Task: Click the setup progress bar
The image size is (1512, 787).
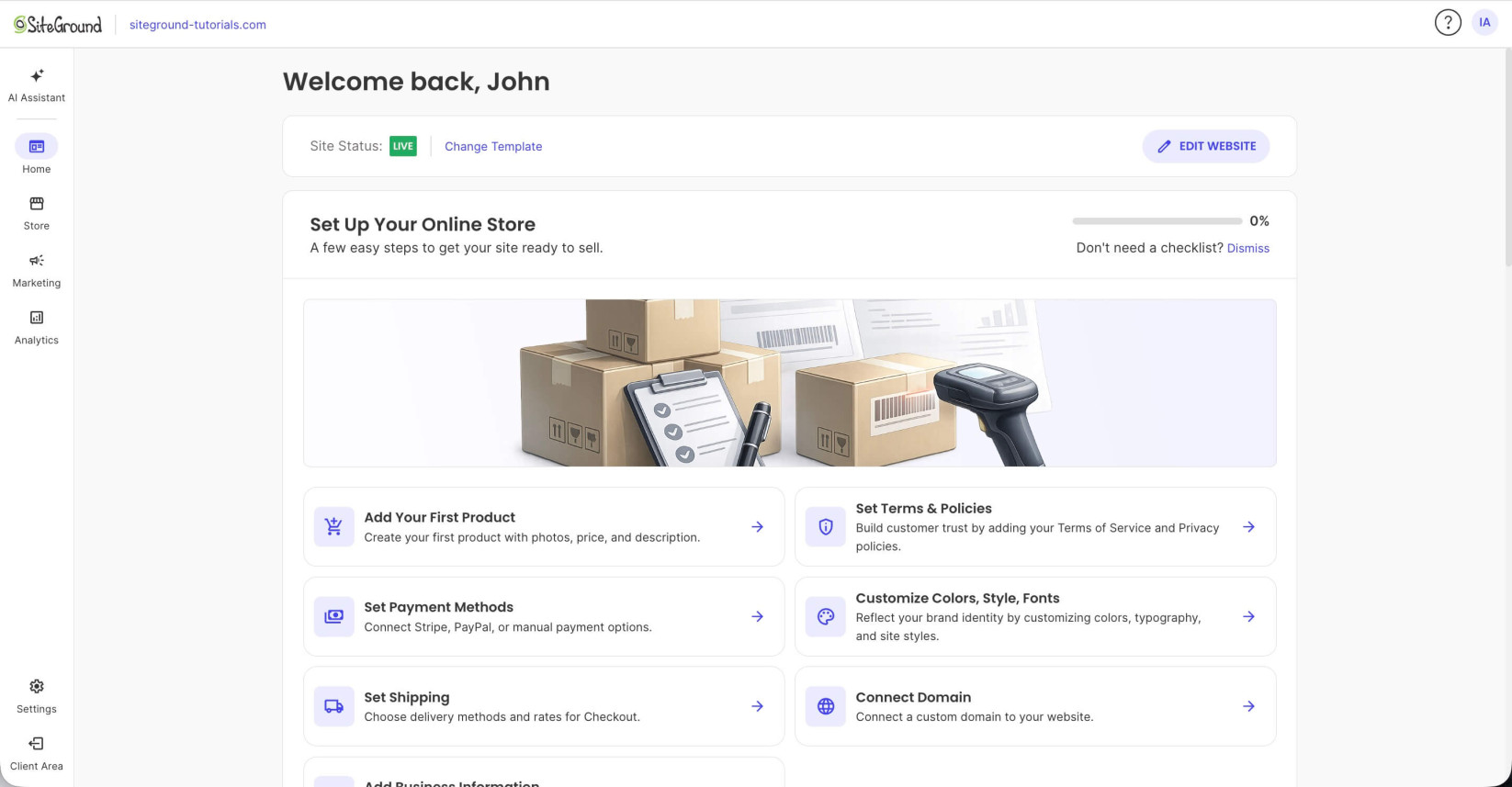Action: [x=1157, y=221]
